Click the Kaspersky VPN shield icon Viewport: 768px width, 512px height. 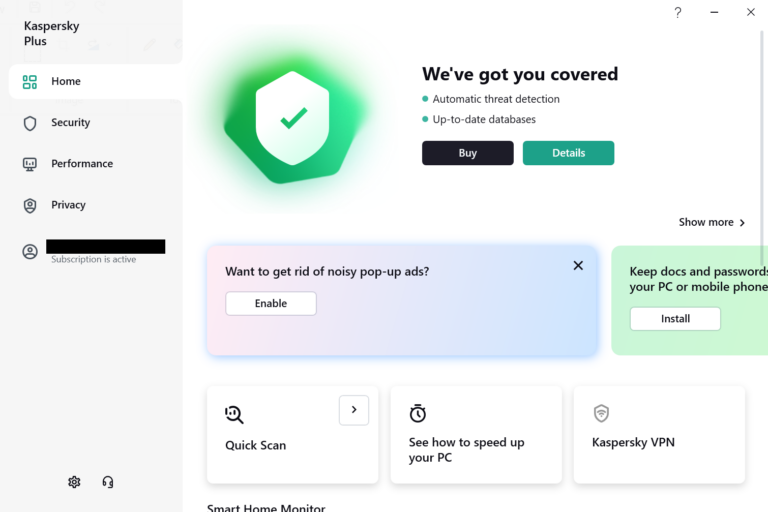601,413
